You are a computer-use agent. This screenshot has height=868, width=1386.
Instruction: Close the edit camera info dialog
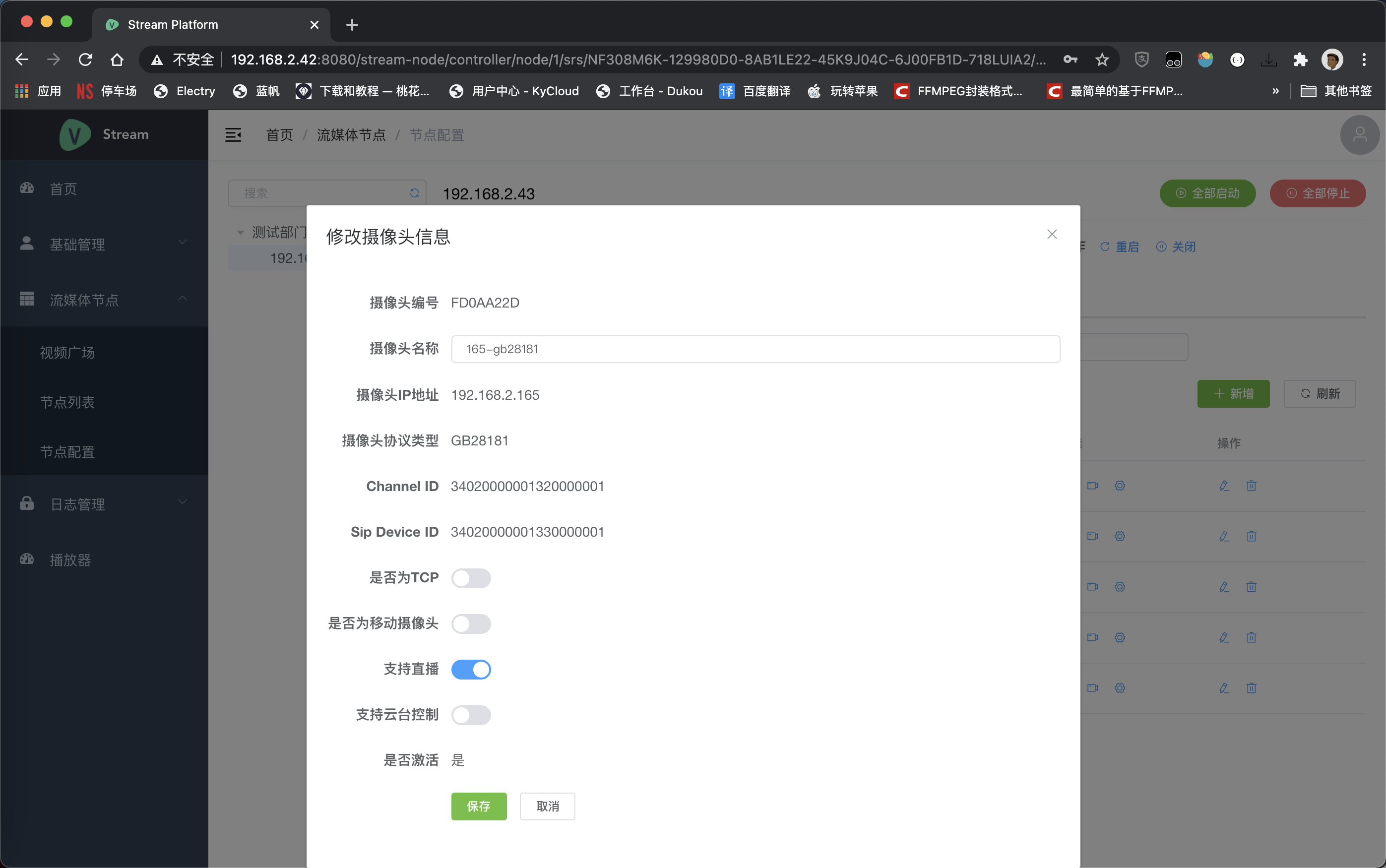click(x=1051, y=234)
